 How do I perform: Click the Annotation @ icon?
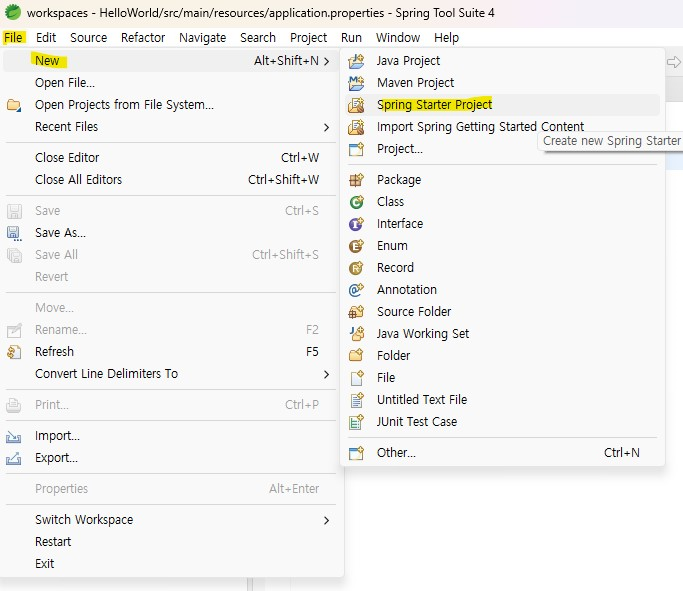click(x=356, y=290)
